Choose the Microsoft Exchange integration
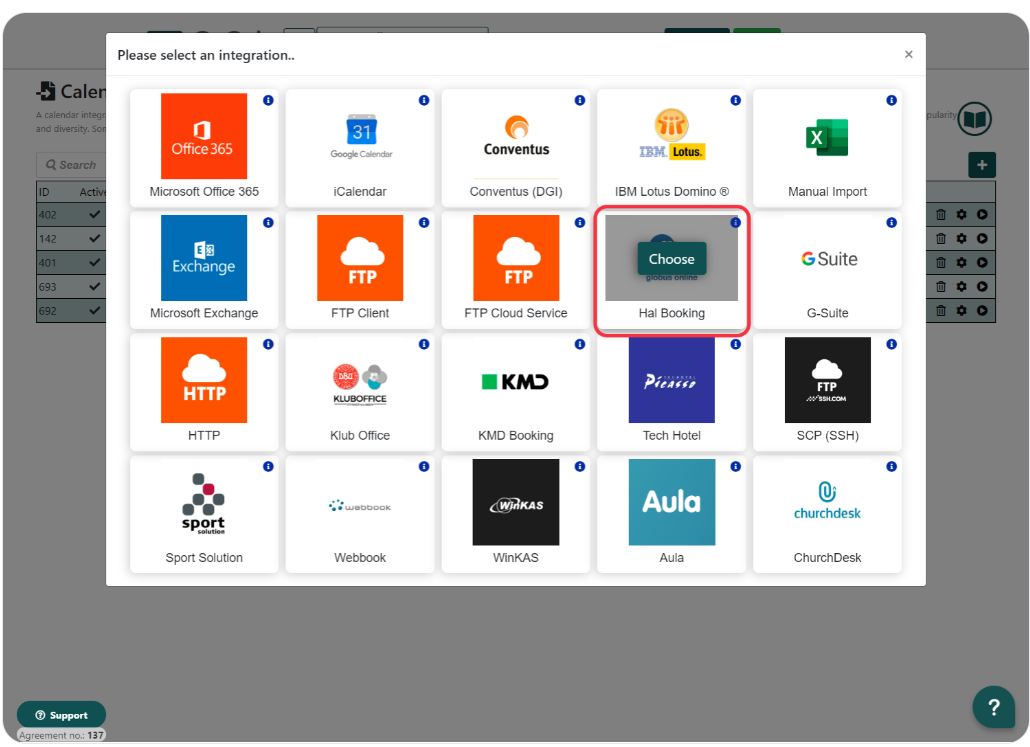This screenshot has height=747, width=1030. click(204, 269)
